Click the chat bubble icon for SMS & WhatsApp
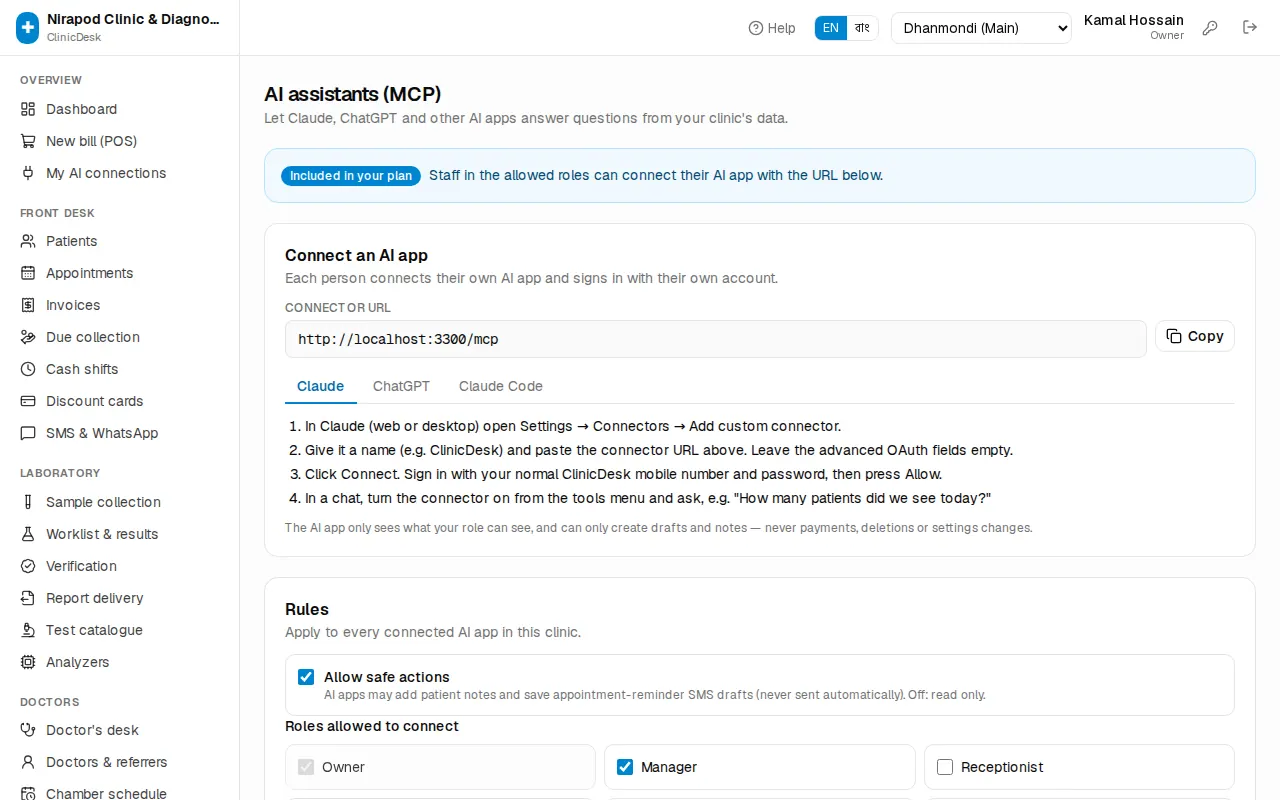The image size is (1280, 800). tap(28, 433)
